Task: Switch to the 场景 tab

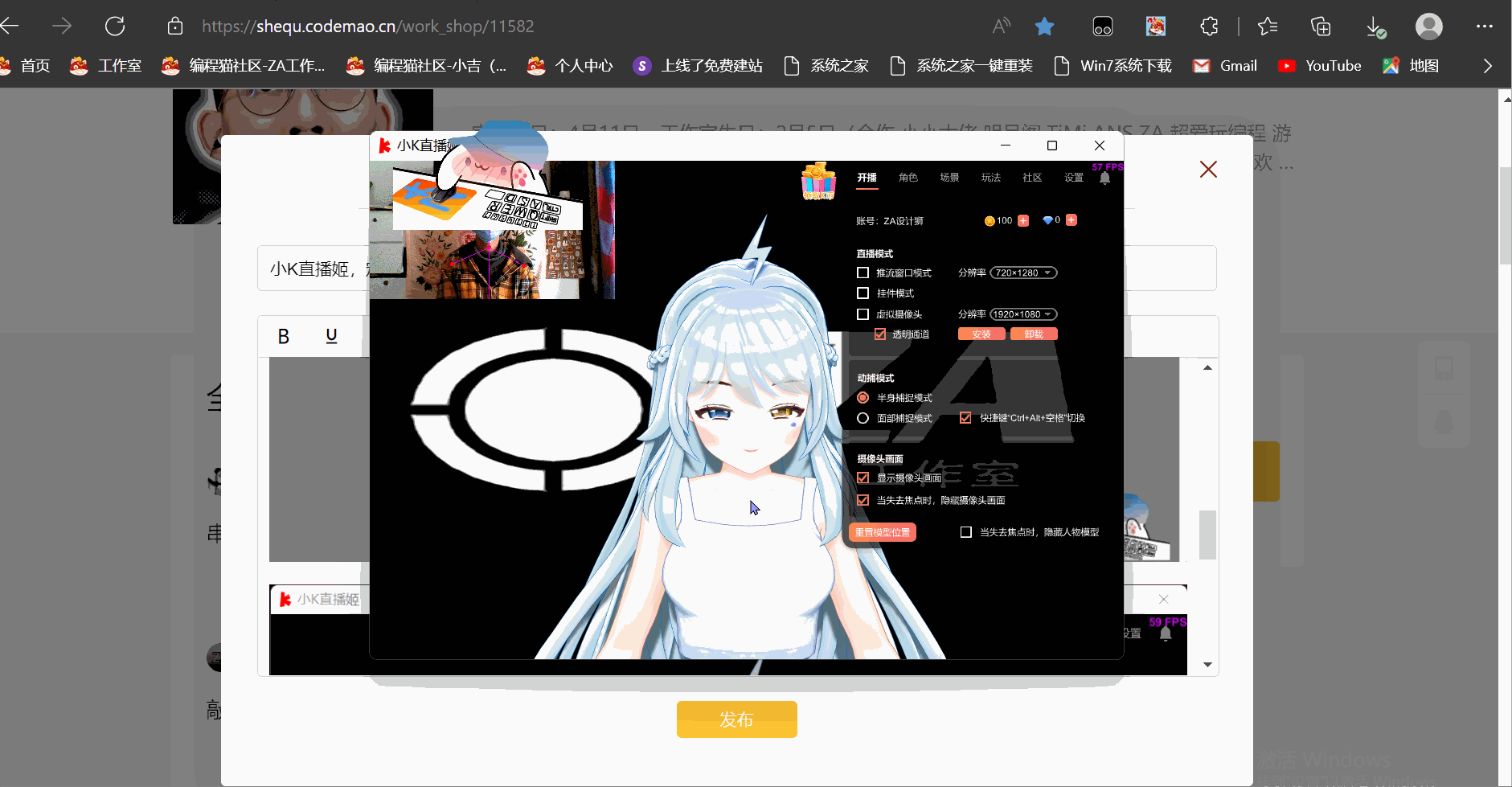Action: (x=949, y=178)
